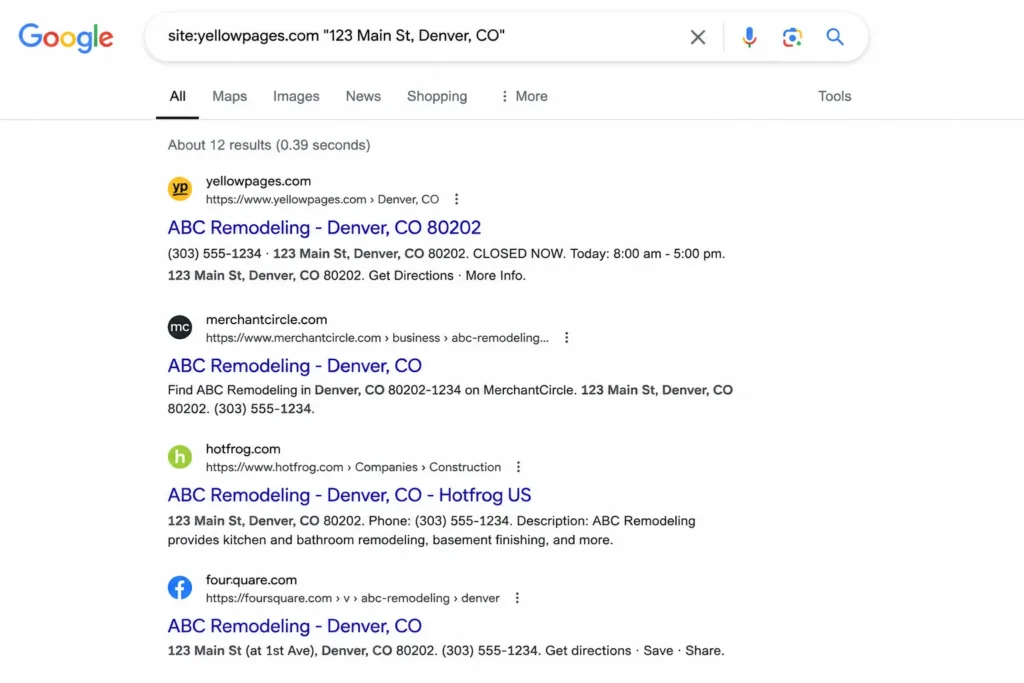
Task: Click the foursquare result favicon
Action: 180,588
